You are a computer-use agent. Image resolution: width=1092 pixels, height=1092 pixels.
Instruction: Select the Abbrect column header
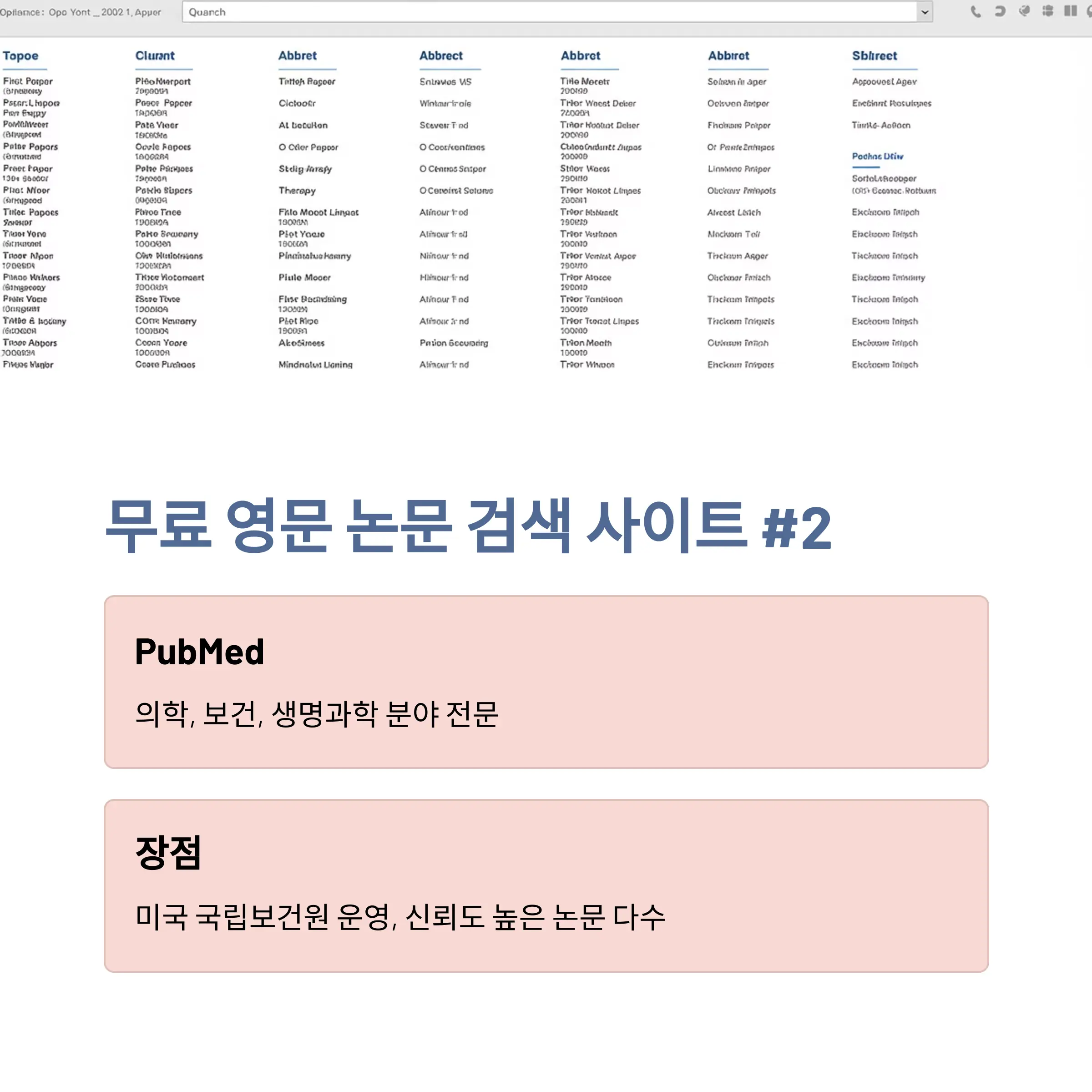pos(441,56)
